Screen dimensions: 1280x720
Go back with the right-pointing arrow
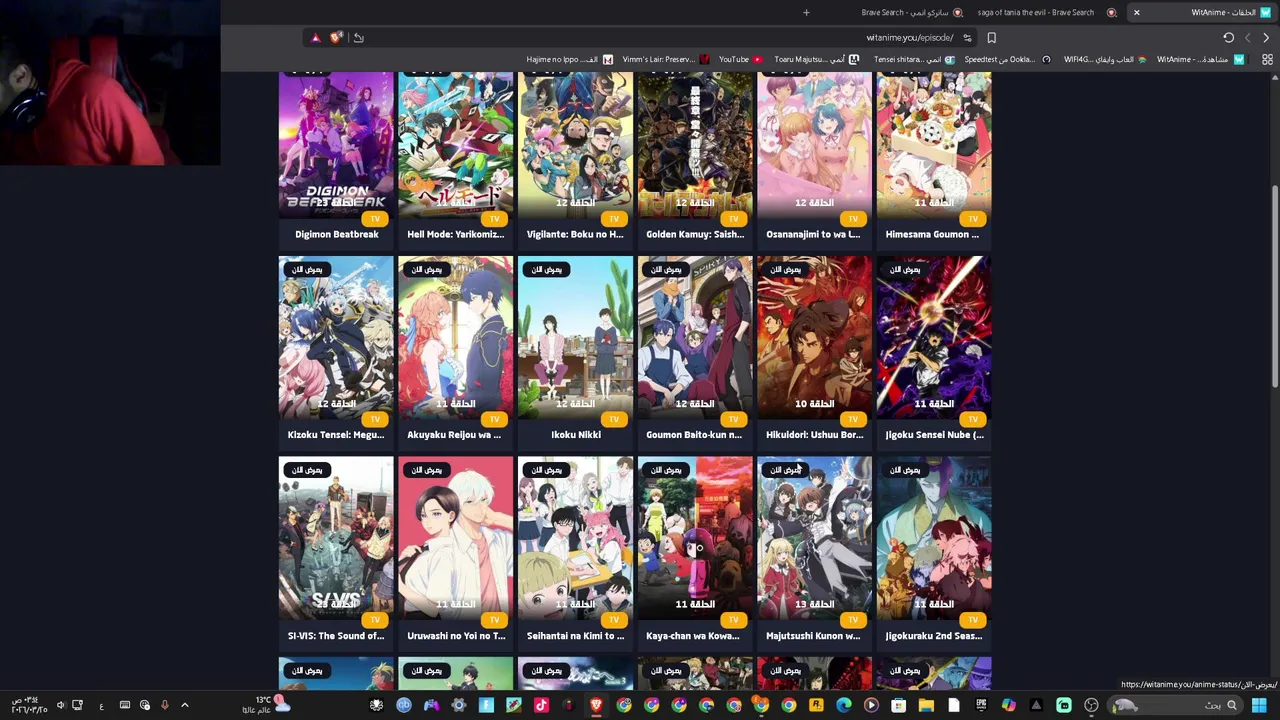point(1265,38)
